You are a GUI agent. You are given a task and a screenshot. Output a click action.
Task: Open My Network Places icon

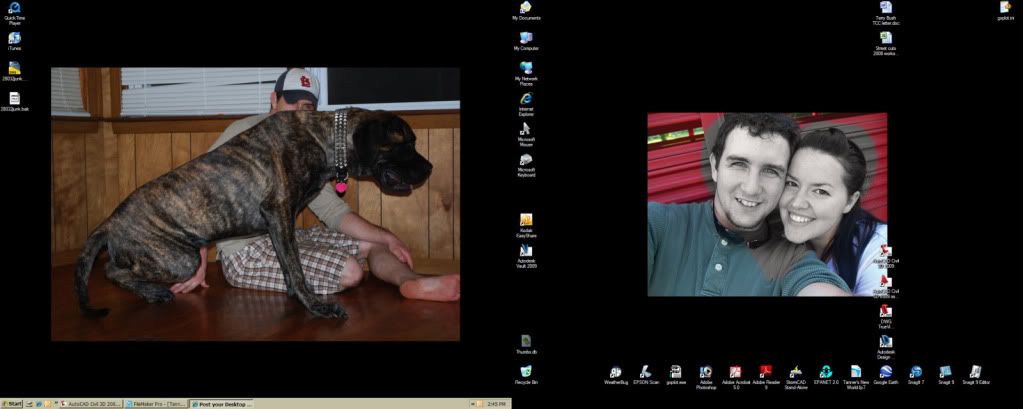526,73
